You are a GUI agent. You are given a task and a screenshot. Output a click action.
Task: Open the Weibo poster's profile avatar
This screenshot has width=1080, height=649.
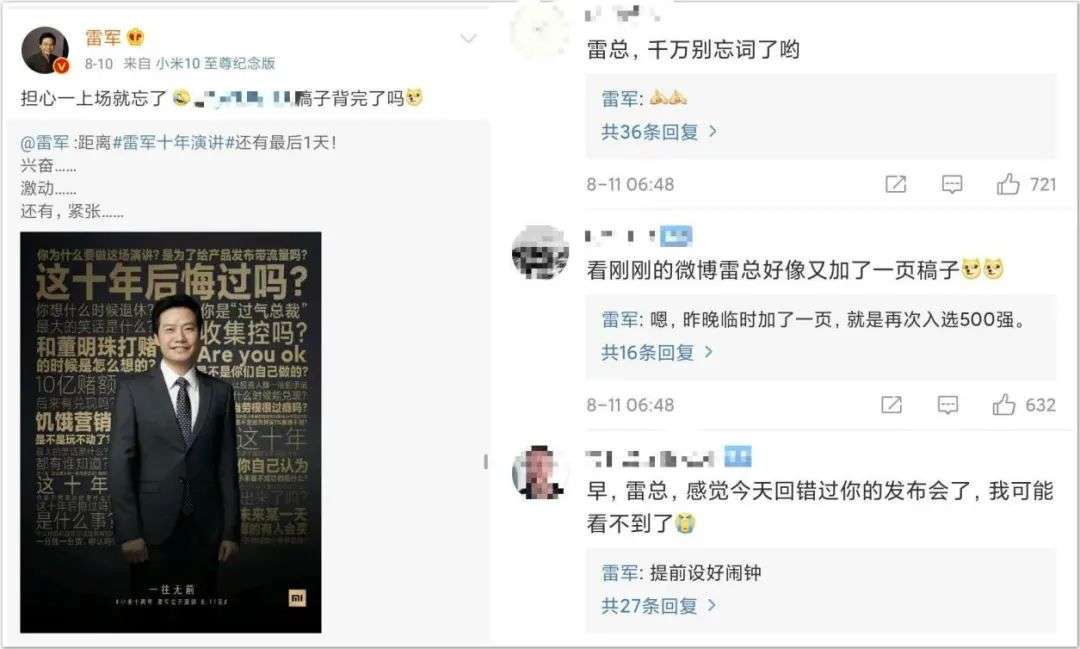coord(45,50)
